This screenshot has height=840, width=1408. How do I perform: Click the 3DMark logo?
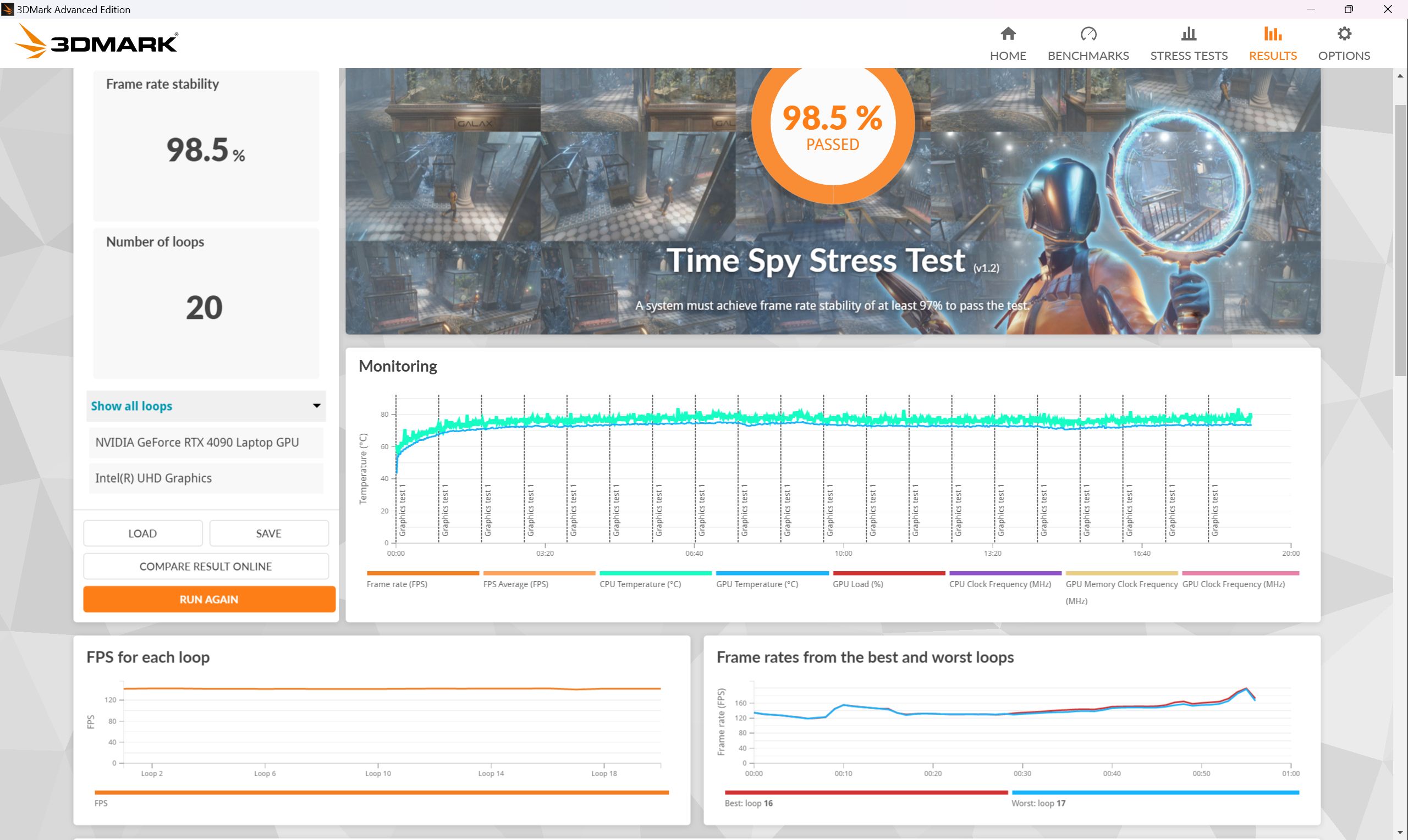point(96,41)
